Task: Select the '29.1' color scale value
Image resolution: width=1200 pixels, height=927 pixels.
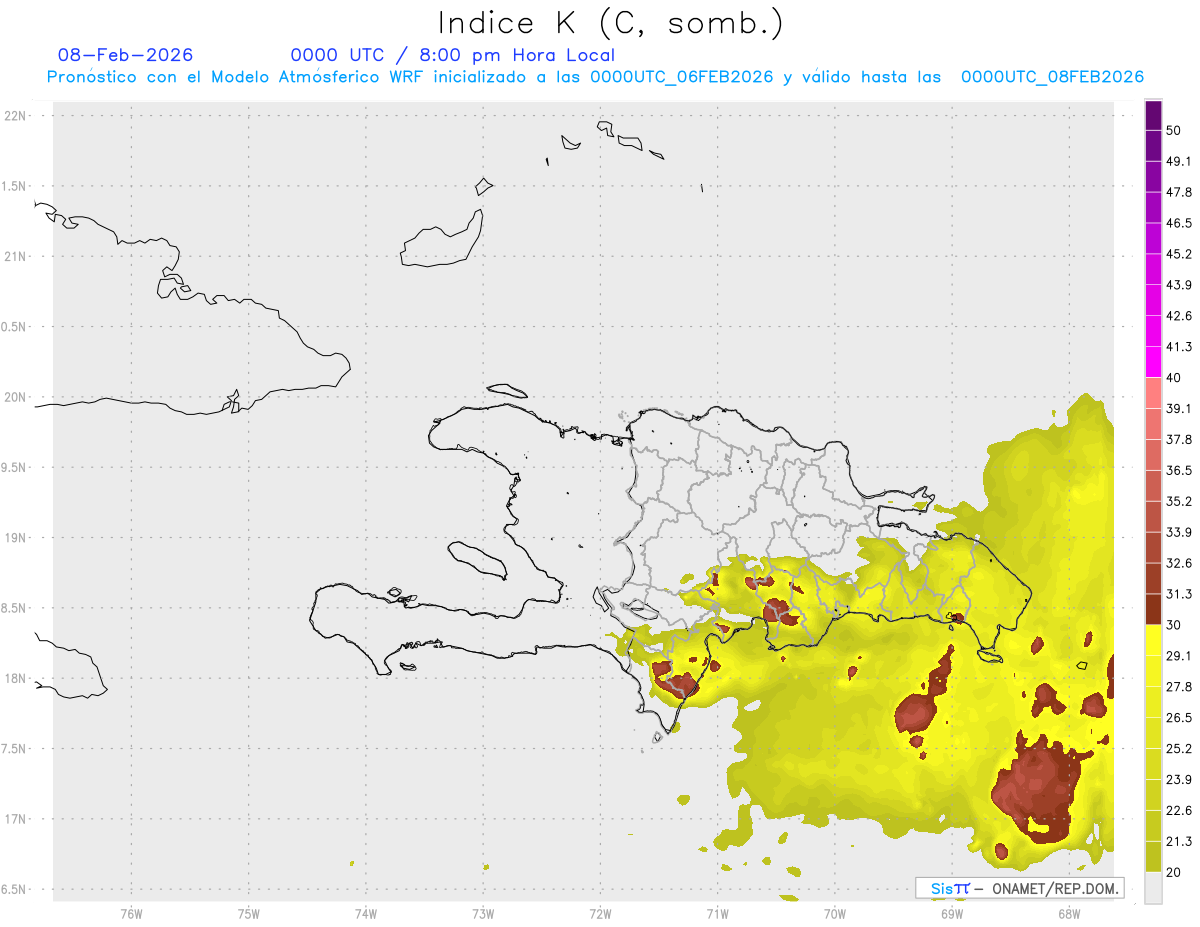Action: 1179,656
